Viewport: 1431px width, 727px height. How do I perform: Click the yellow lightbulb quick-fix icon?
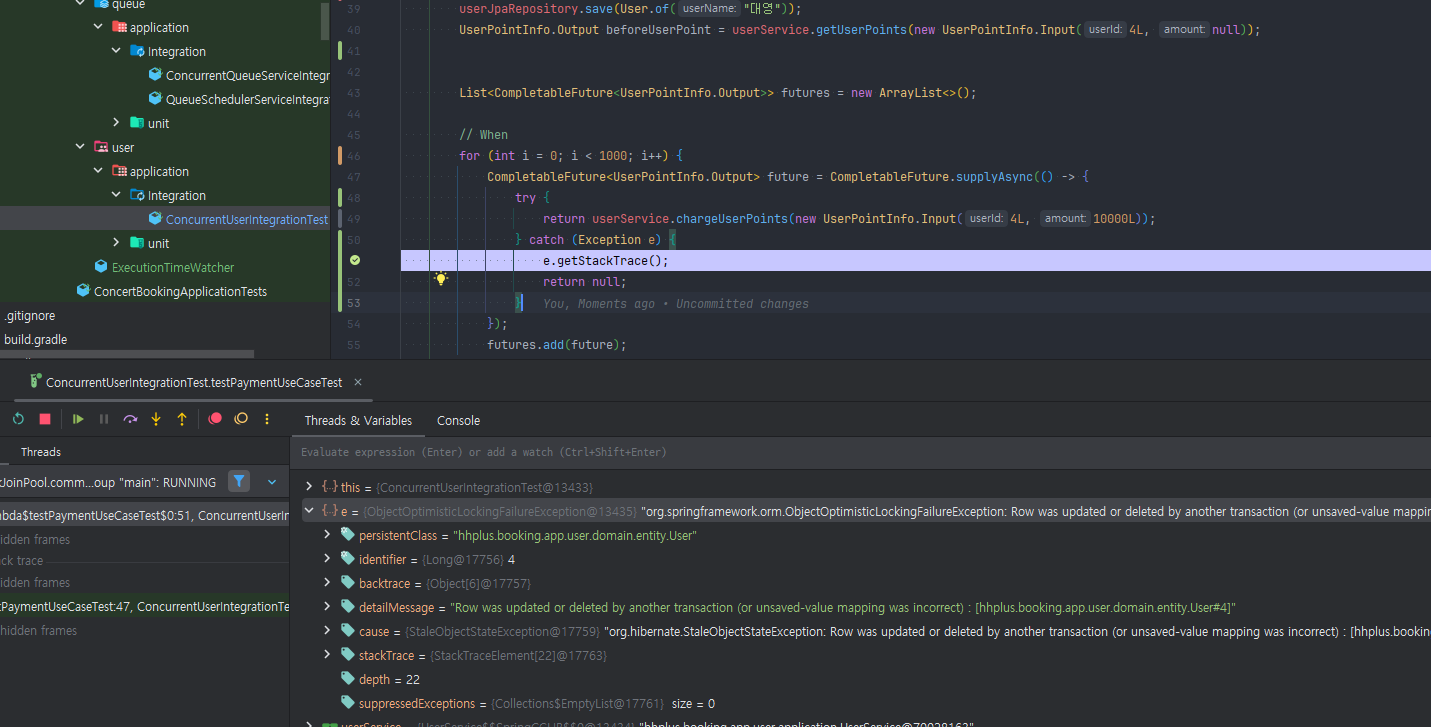(x=440, y=280)
